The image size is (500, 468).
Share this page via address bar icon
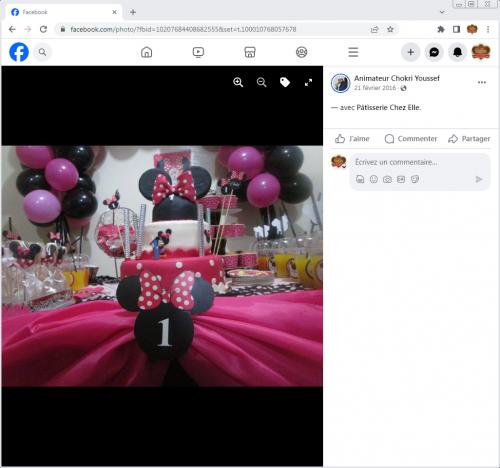[375, 30]
